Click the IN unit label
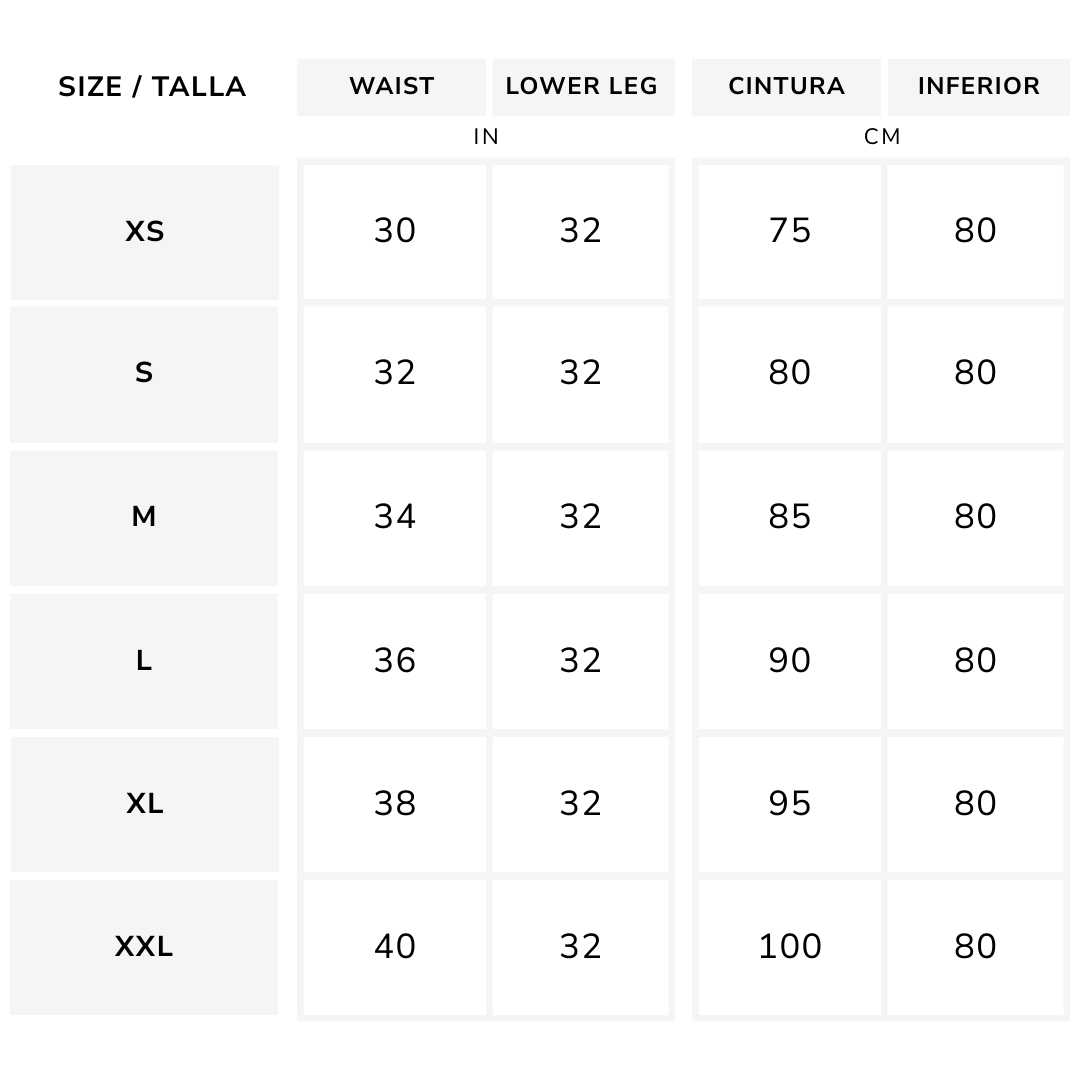Image resolution: width=1080 pixels, height=1080 pixels. tap(486, 137)
